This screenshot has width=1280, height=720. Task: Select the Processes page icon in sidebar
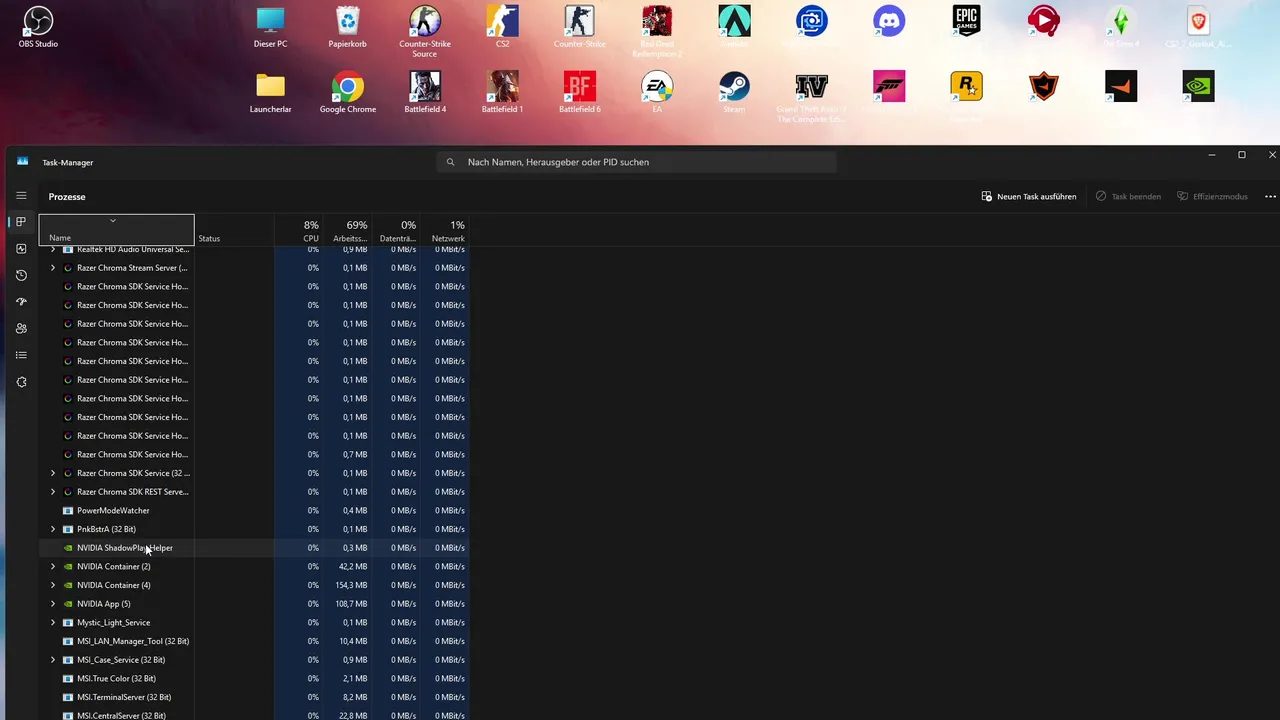point(21,222)
